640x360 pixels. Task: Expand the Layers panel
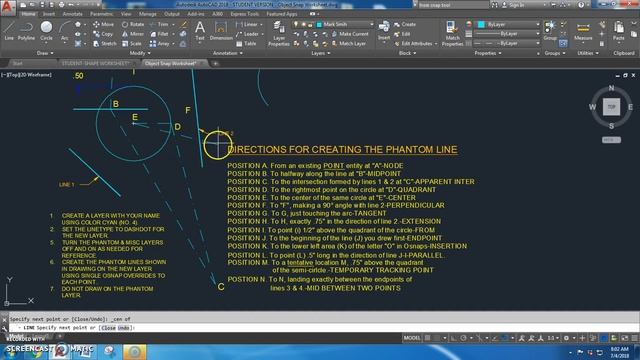pyautogui.click(x=321, y=53)
